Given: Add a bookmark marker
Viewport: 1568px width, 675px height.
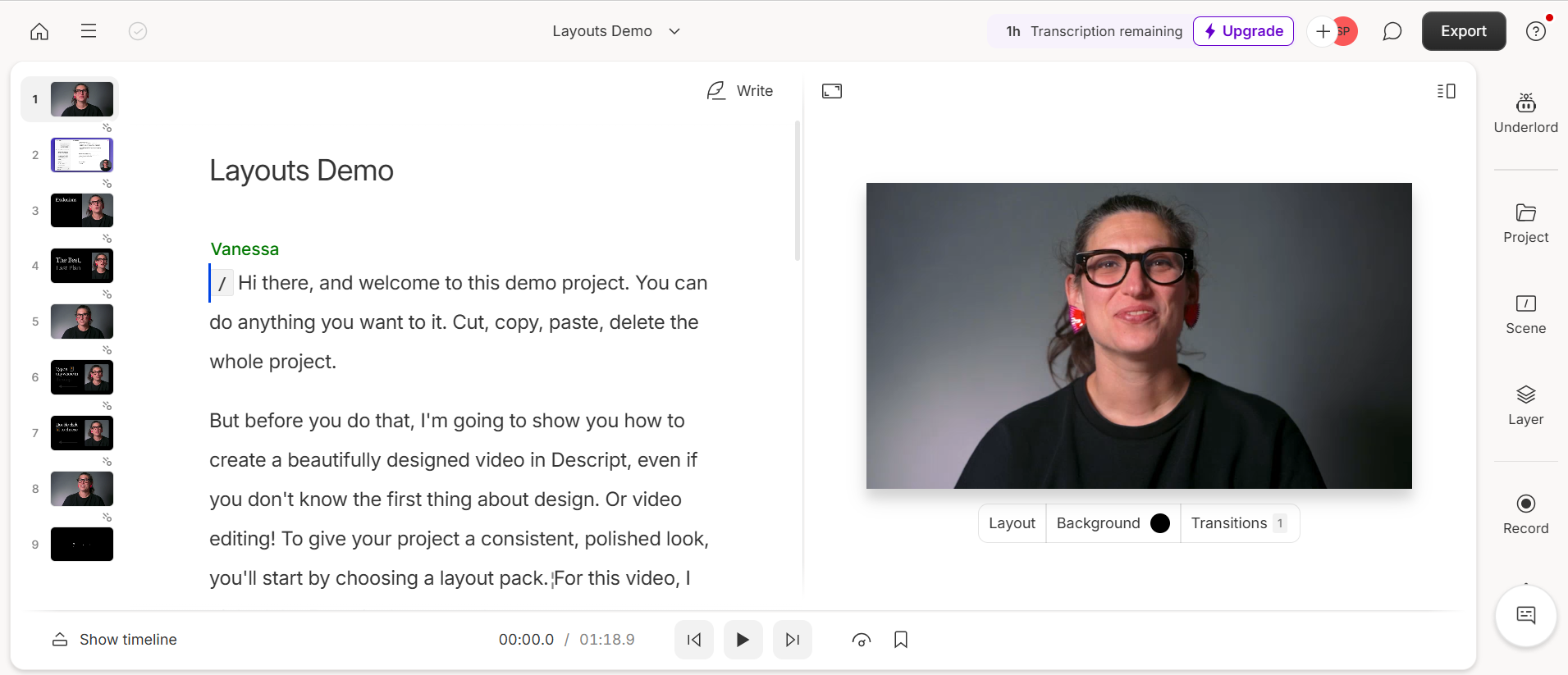Looking at the screenshot, I should point(900,640).
